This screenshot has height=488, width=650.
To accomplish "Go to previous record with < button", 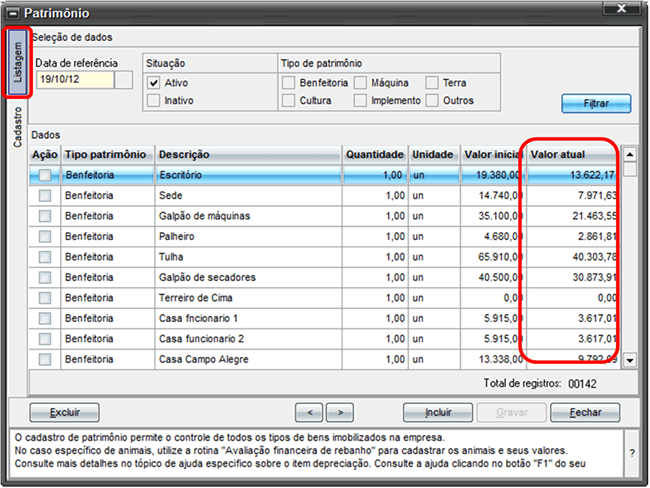I will (309, 413).
